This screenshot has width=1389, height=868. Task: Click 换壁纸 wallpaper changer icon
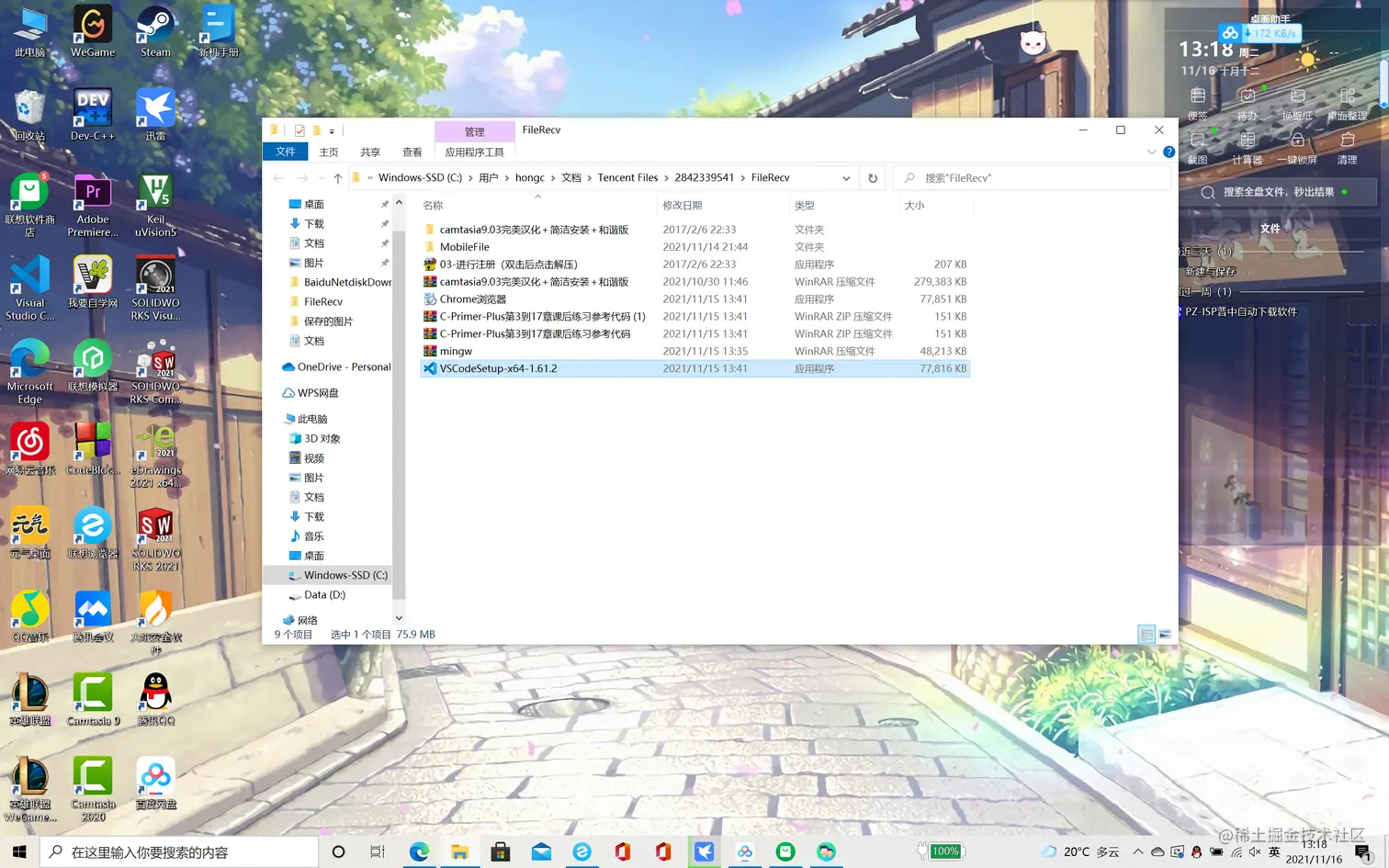1297,104
